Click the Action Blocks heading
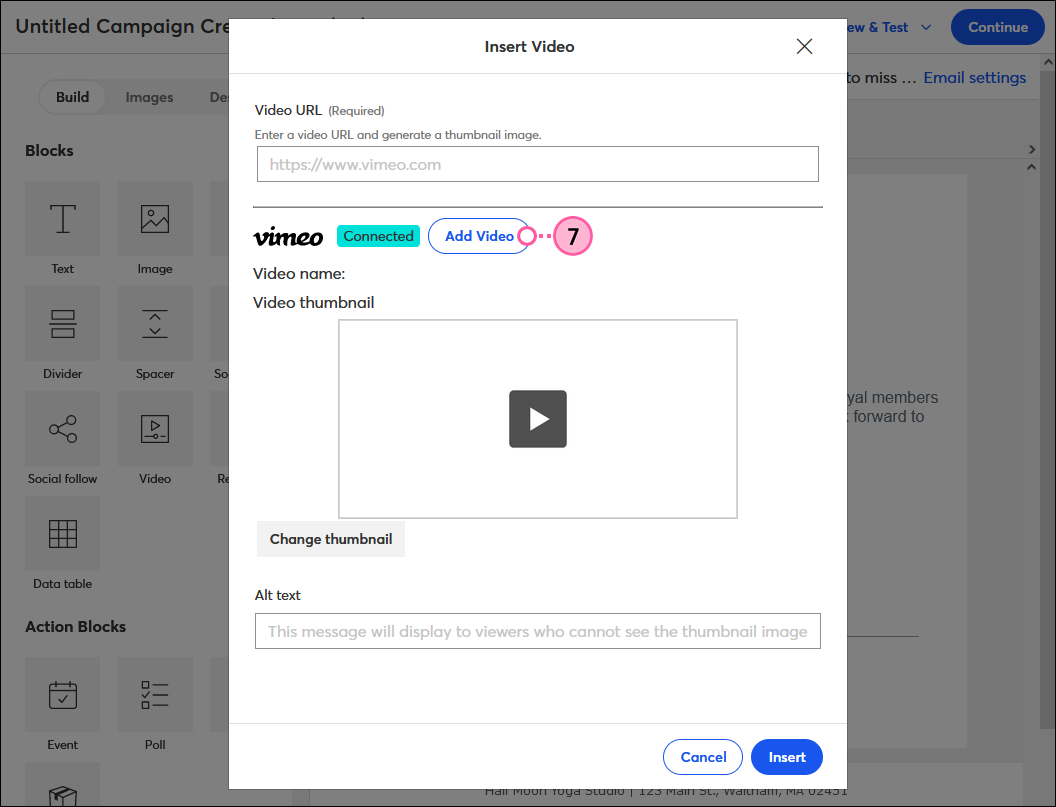Screen dimensions: 1056x807 75,626
